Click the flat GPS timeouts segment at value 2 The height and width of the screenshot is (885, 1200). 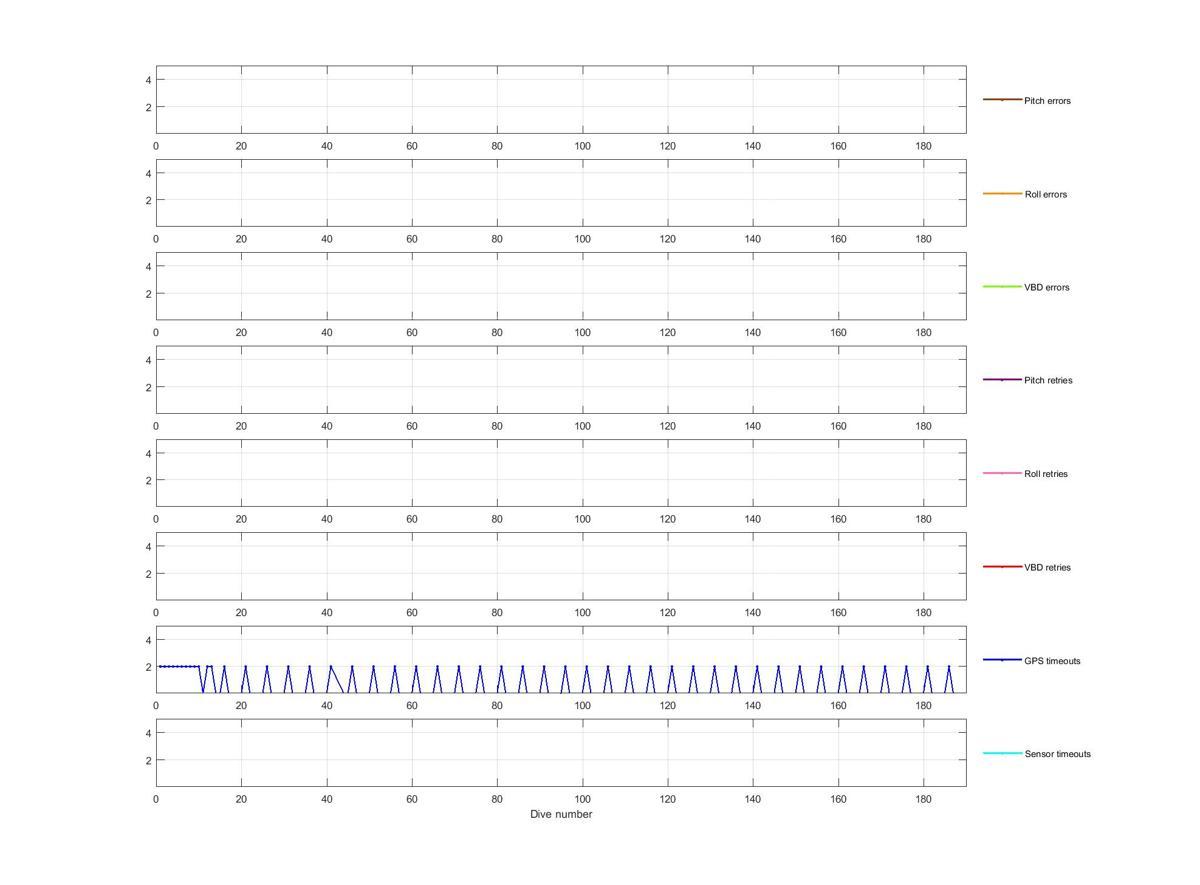click(x=179, y=666)
